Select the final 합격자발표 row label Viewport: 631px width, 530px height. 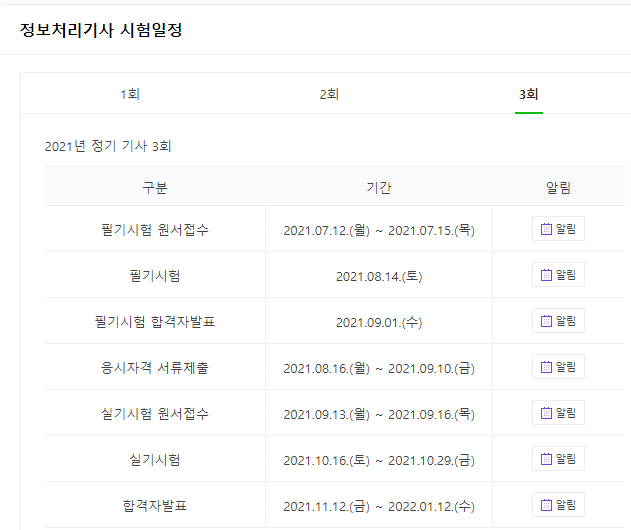click(x=155, y=505)
